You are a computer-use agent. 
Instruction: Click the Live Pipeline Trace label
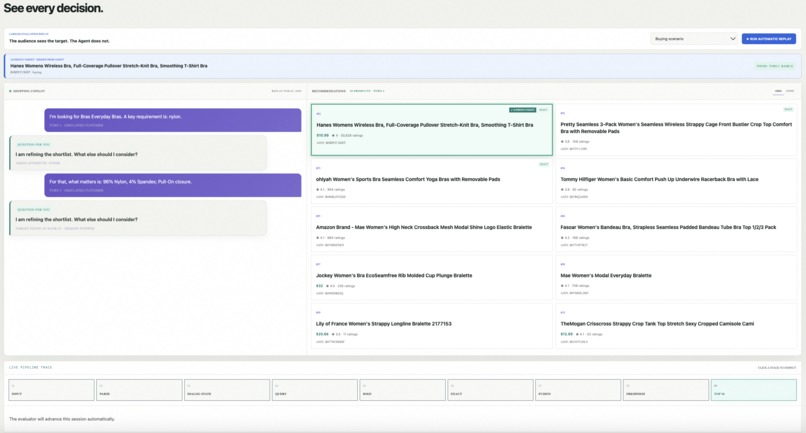coord(30,367)
